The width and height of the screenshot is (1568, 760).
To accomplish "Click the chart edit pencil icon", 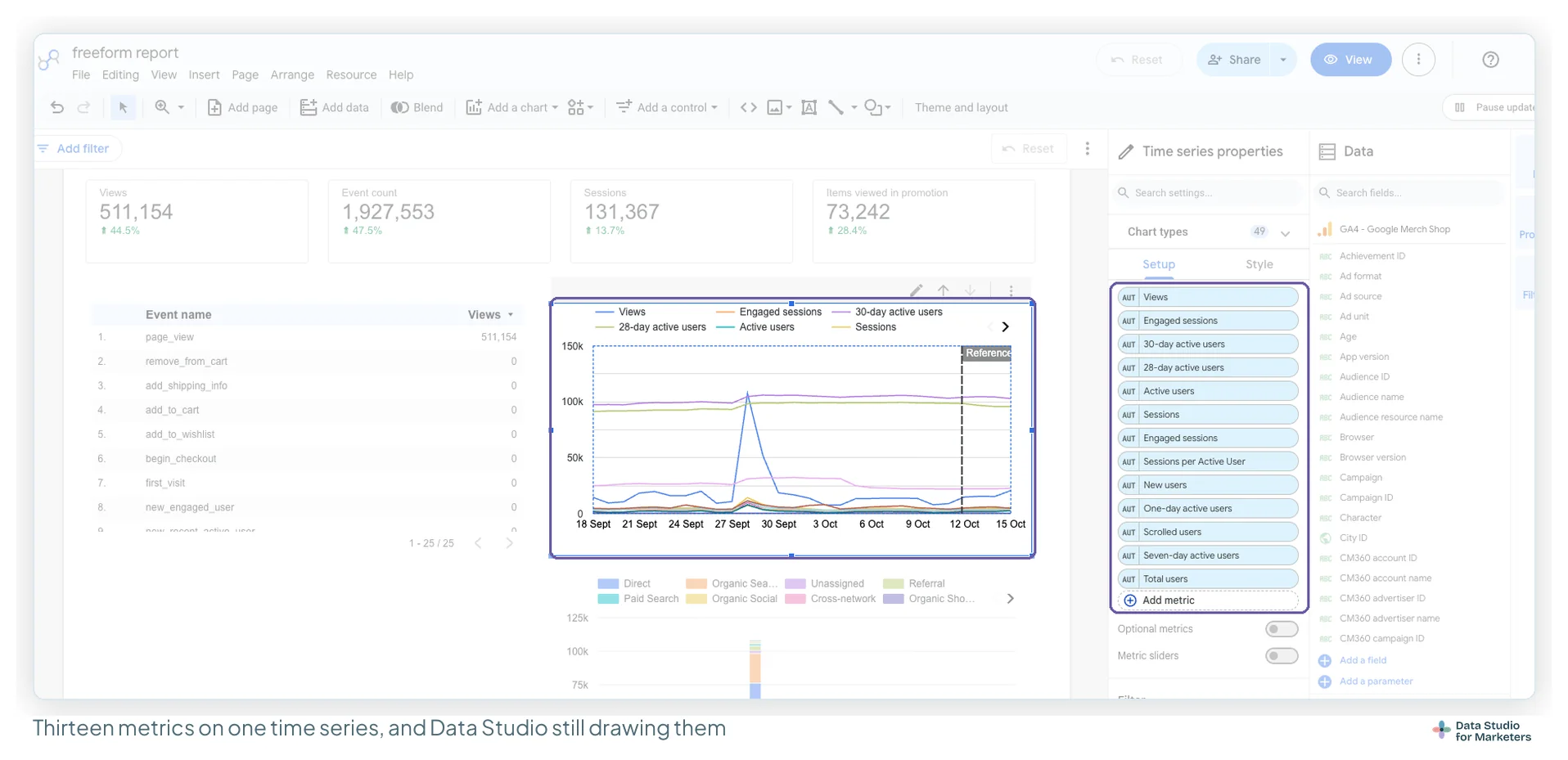I will [x=917, y=290].
